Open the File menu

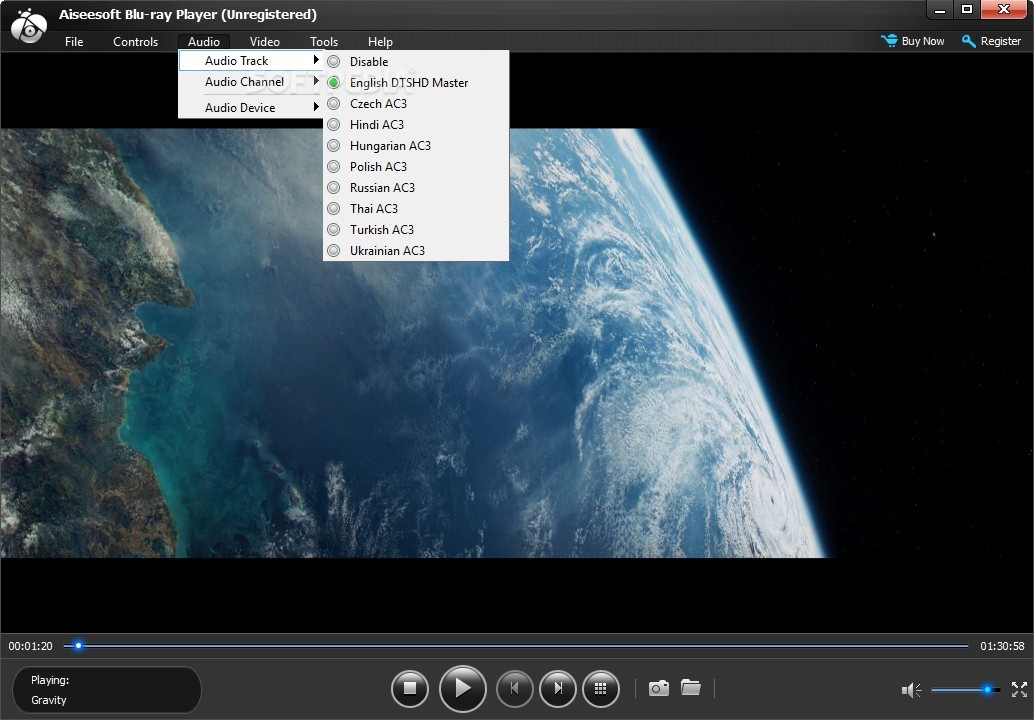point(74,42)
